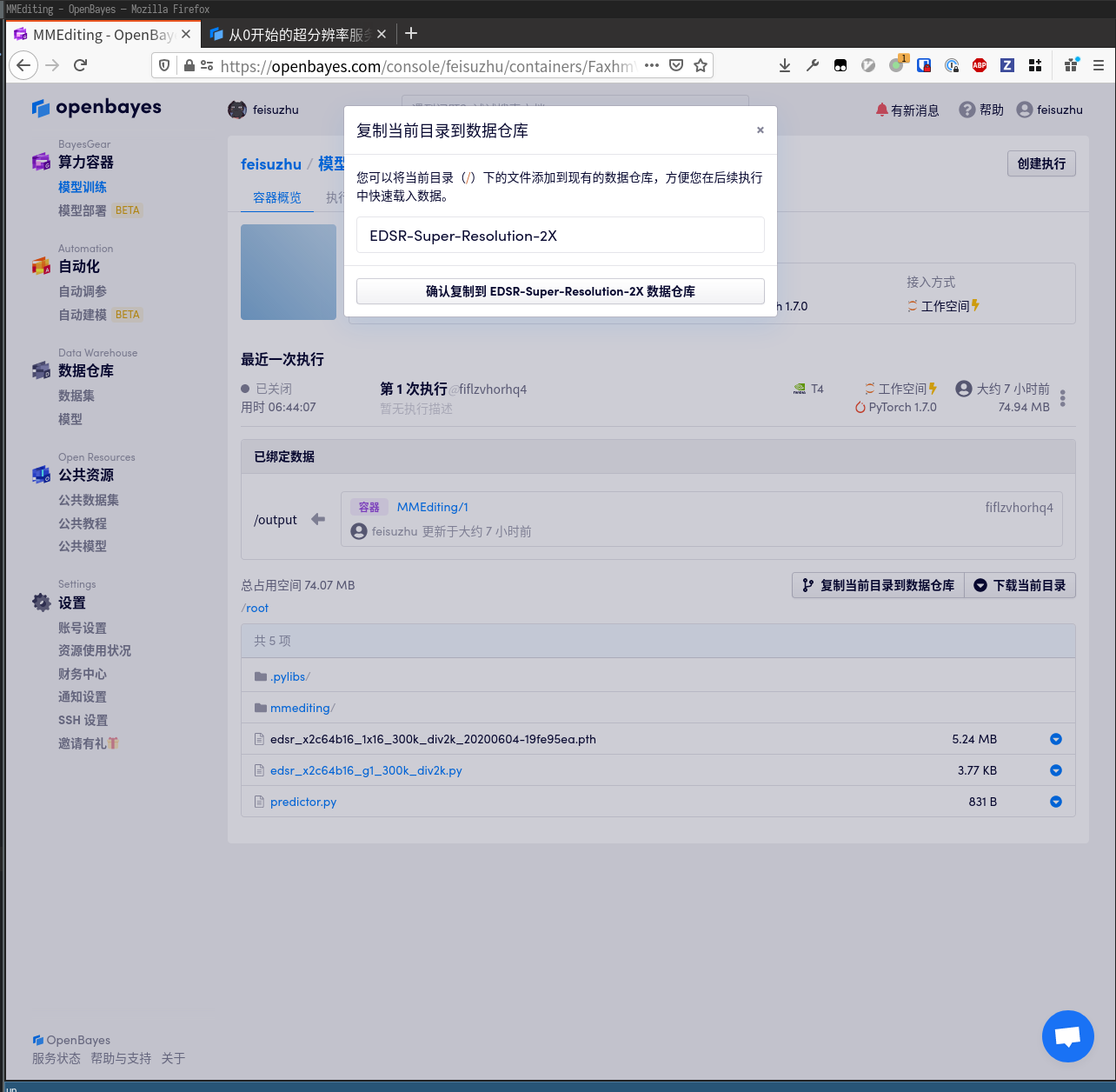Click download icon for predictor.py
The width and height of the screenshot is (1116, 1092).
(1055, 802)
